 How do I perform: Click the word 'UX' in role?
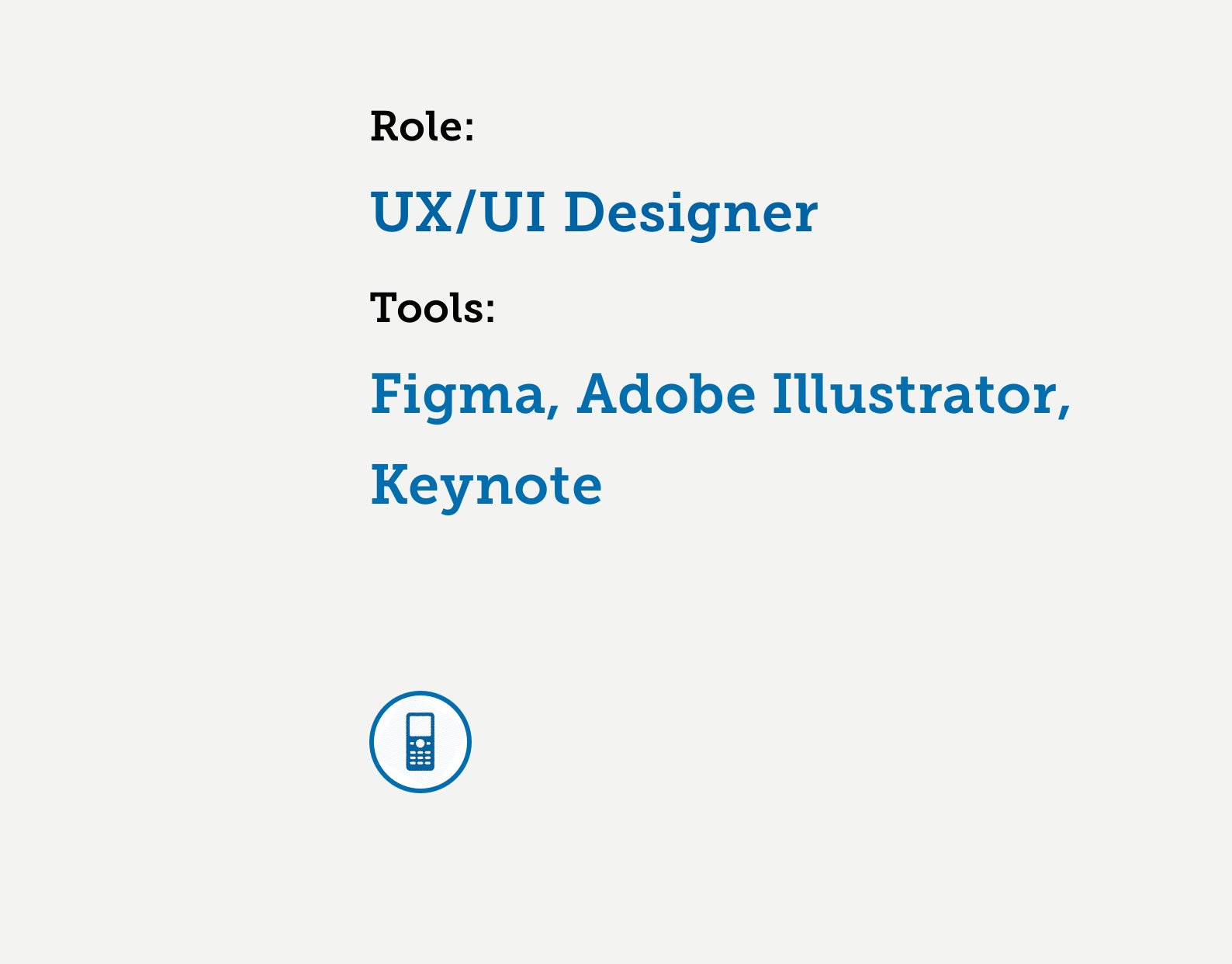tap(412, 211)
